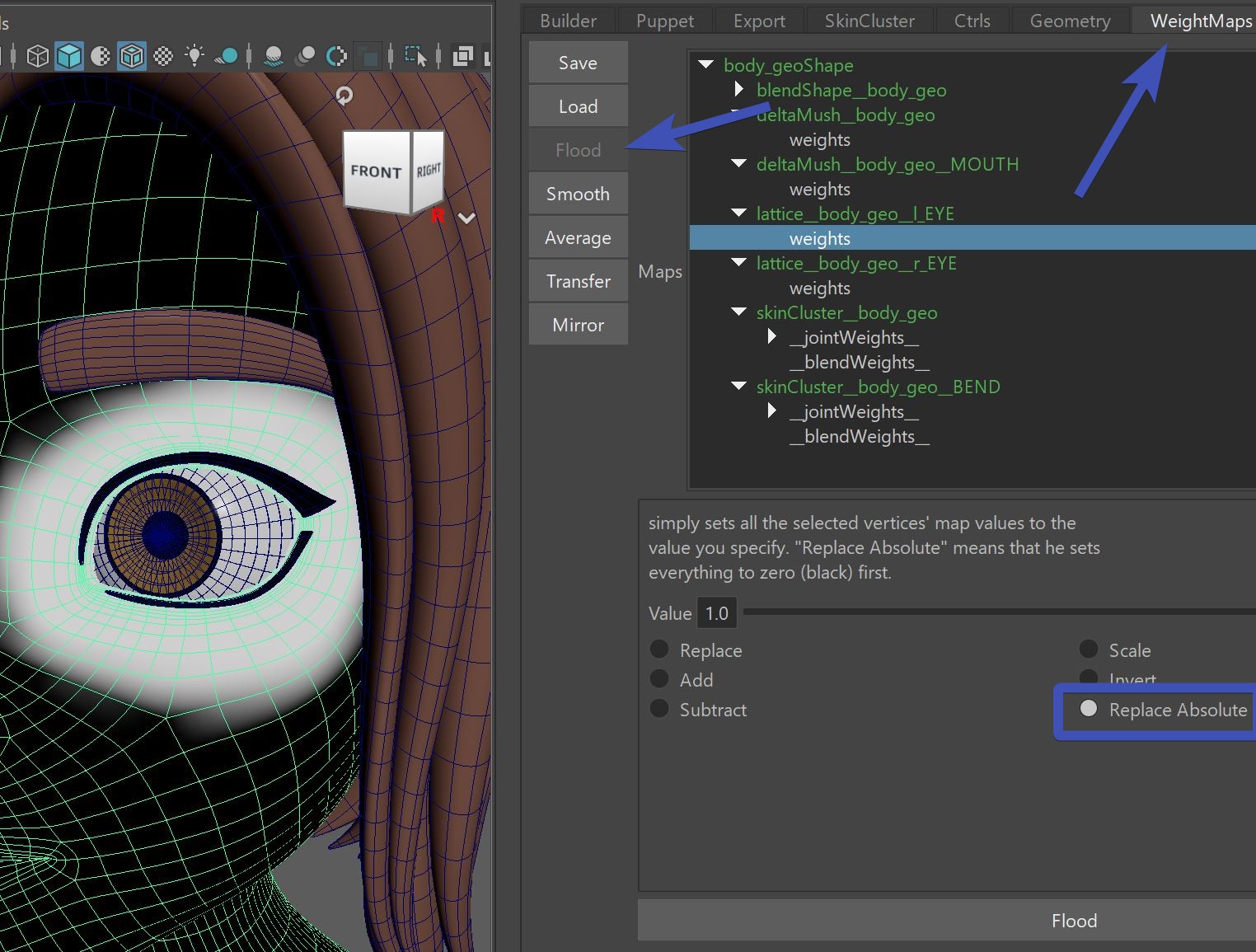The image size is (1256, 952).
Task: Select __blendWeights__ under skinCluster__body_geo__BEND
Action: click(x=860, y=436)
